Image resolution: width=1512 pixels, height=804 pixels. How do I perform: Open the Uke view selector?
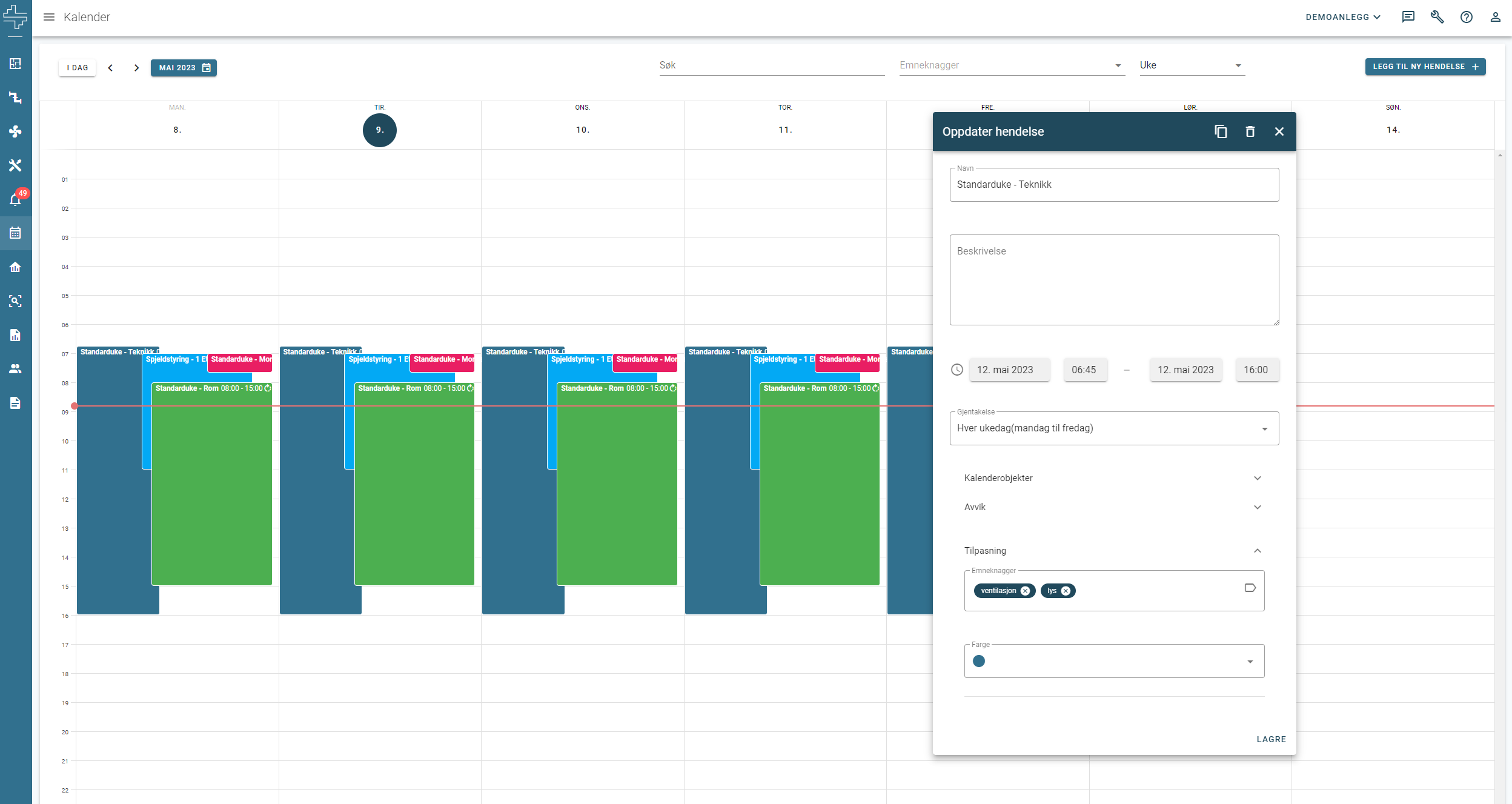pyautogui.click(x=1191, y=65)
